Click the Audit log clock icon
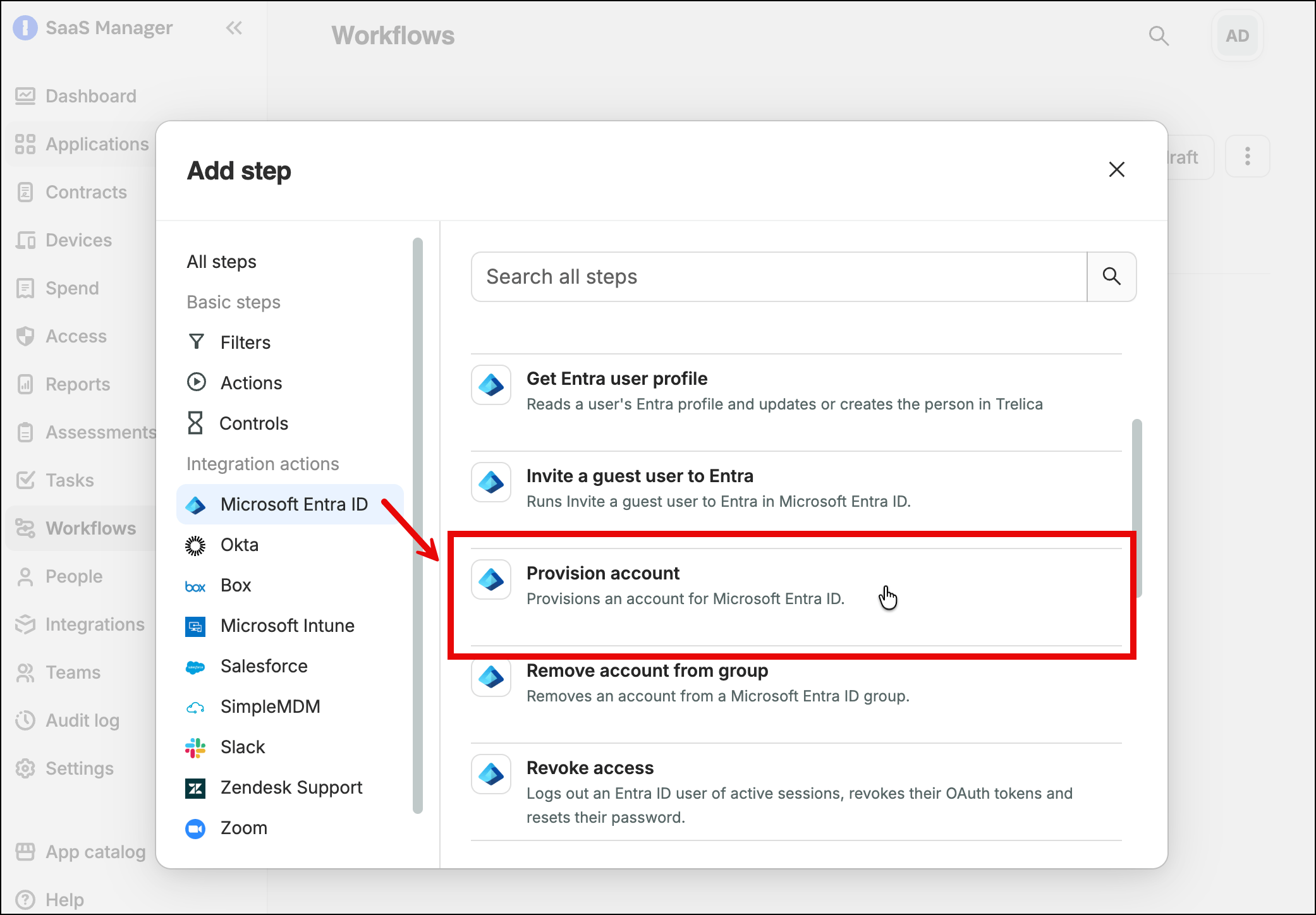Screen dimensions: 1316x915 25,720
